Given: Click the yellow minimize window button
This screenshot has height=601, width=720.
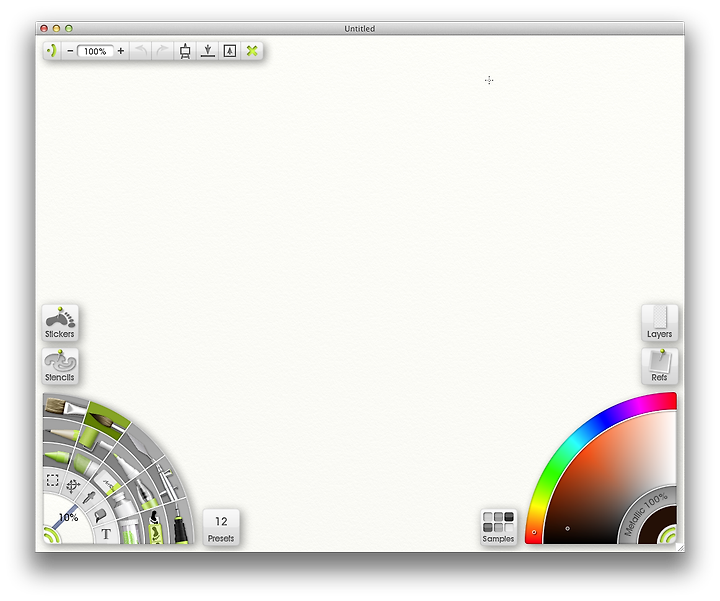Looking at the screenshot, I should click(x=56, y=28).
